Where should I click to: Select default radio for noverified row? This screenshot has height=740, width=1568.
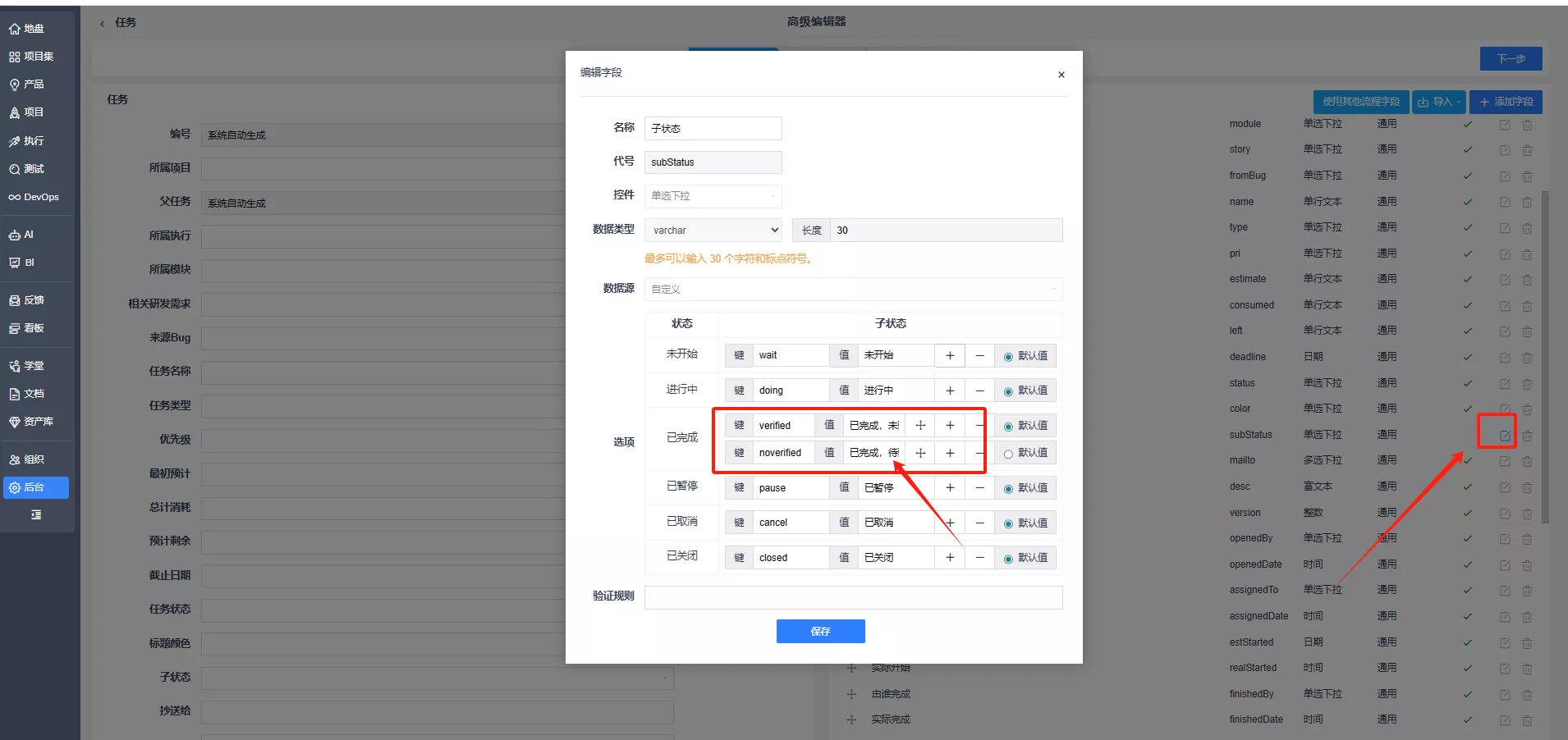pos(1008,454)
